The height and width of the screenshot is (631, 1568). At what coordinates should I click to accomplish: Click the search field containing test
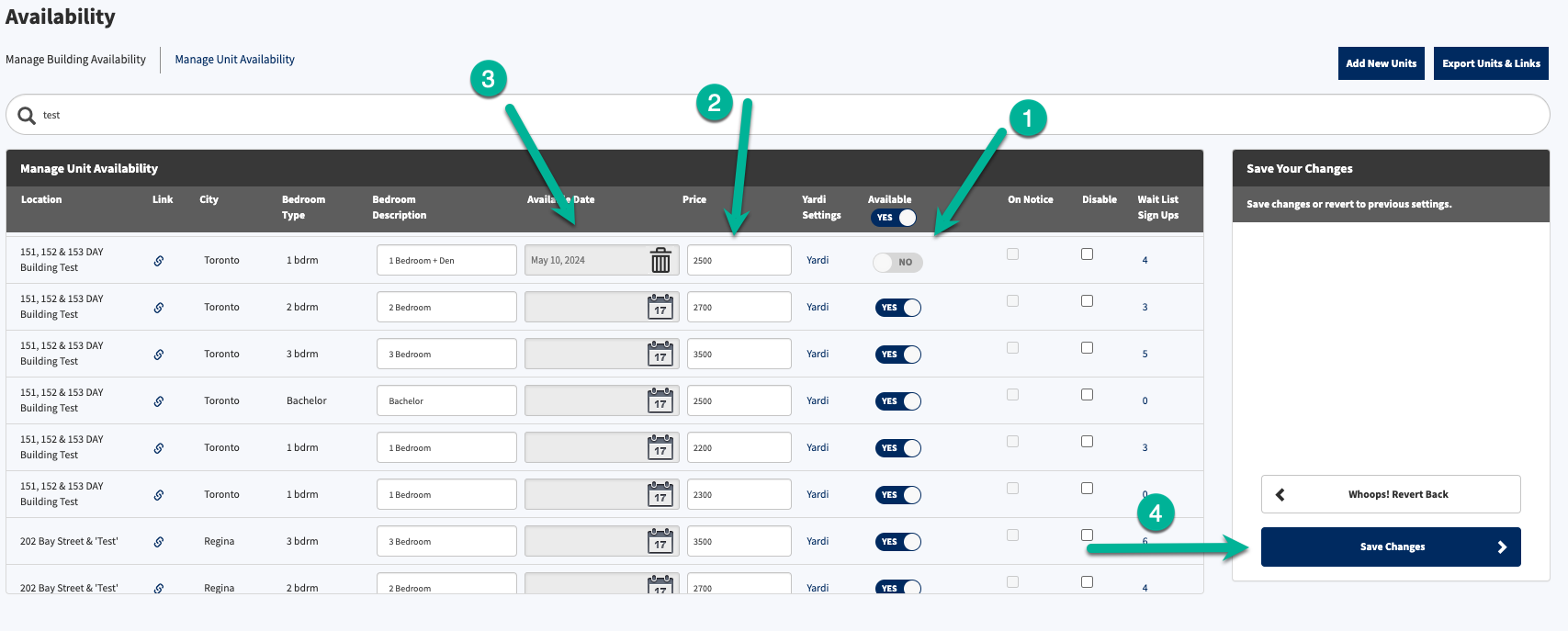(x=777, y=115)
